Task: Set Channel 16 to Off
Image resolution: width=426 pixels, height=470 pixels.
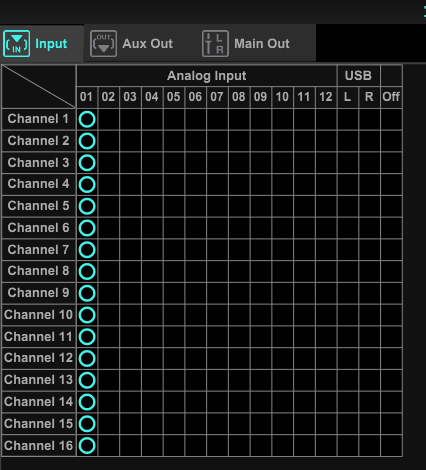Action: (391, 445)
